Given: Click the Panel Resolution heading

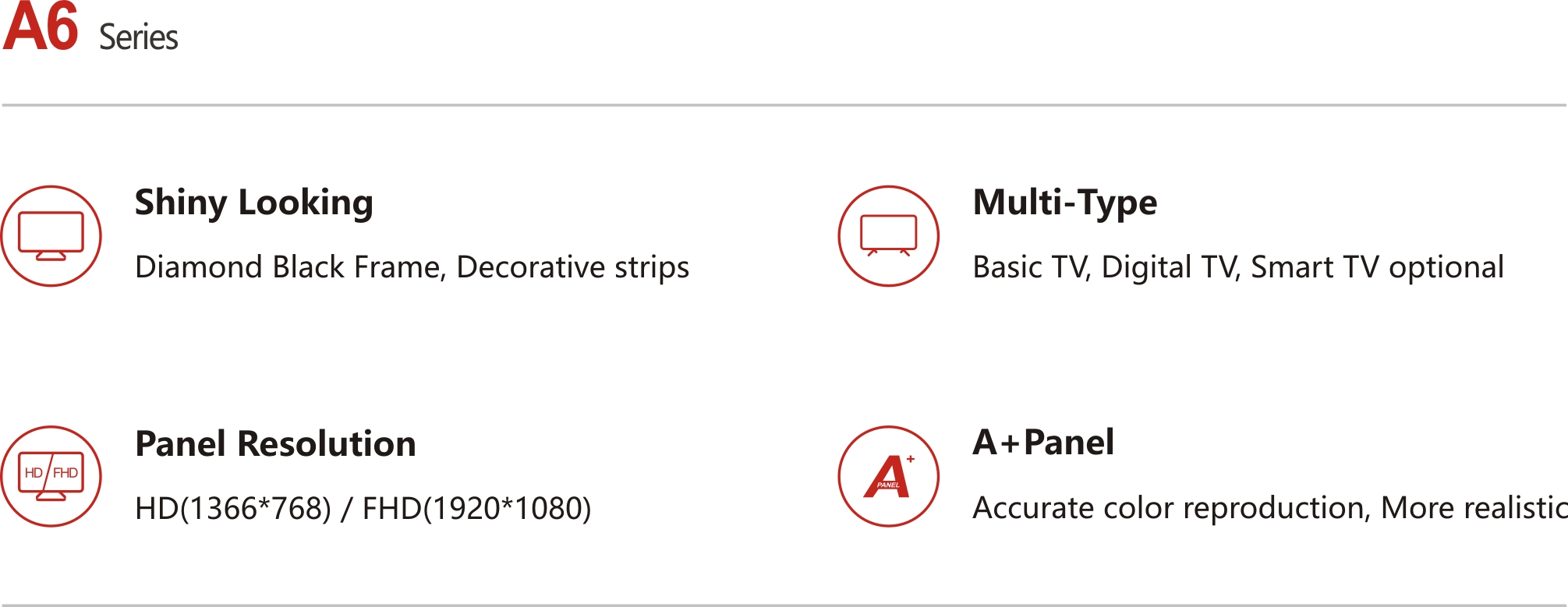Looking at the screenshot, I should click(x=275, y=443).
